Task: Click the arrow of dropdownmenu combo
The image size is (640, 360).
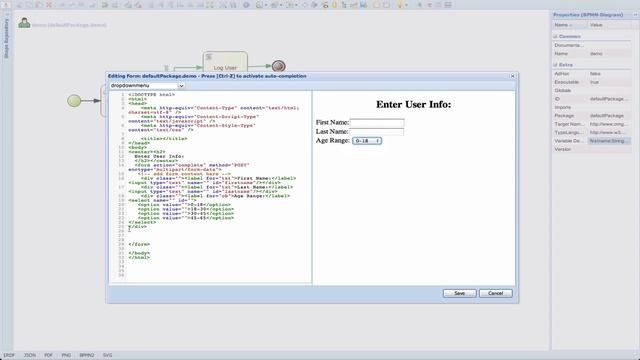Action: pyautogui.click(x=181, y=86)
